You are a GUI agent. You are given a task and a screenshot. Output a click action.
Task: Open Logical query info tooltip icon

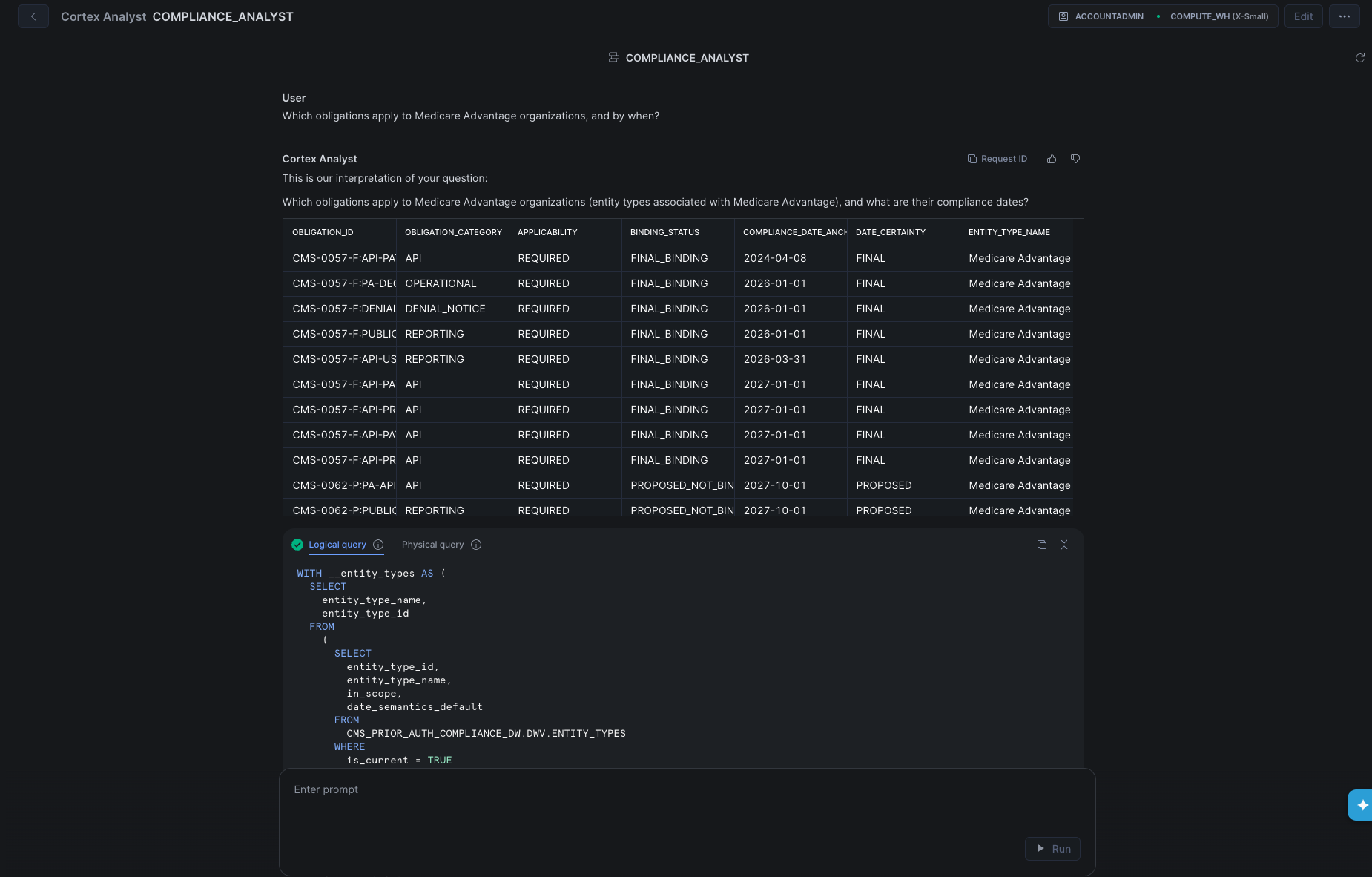(x=378, y=545)
